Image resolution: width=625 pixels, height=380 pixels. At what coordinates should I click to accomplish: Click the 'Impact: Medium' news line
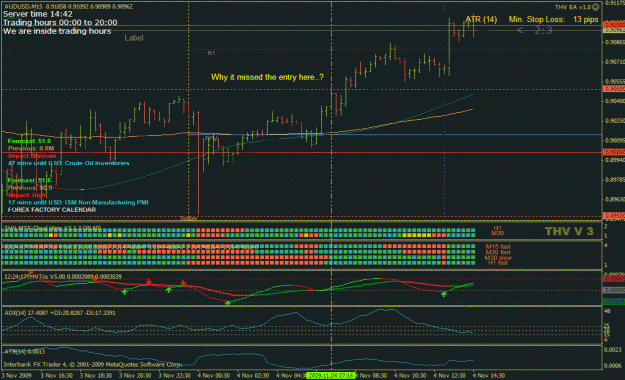click(32, 156)
